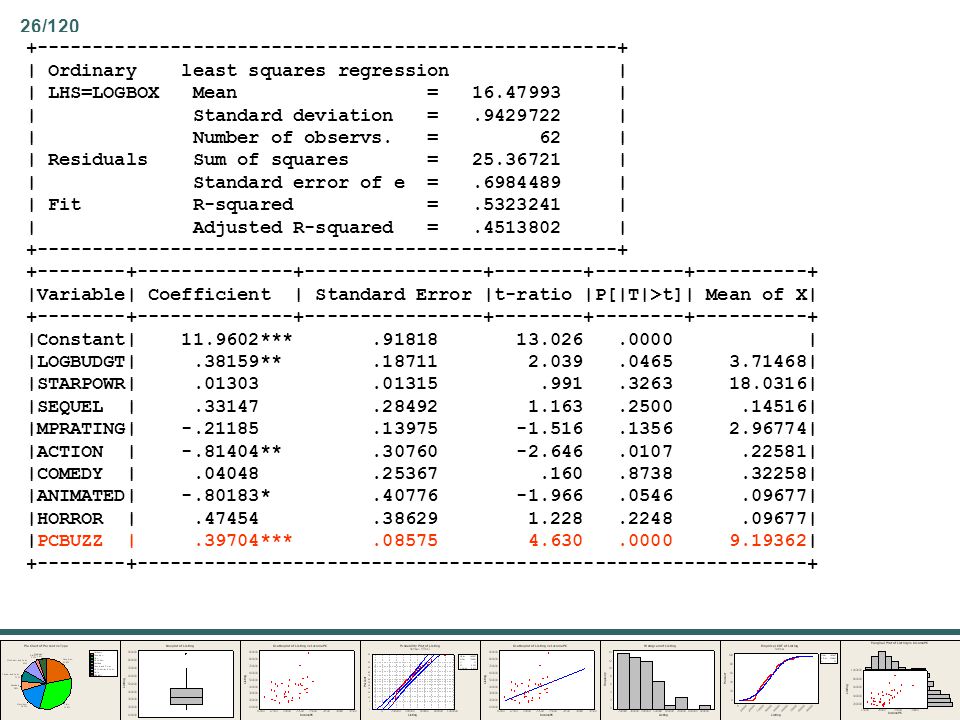Screen dimensions: 960x720
Task: Click the 'ANIMATED' variable name
Action: pyautogui.click(x=81, y=496)
